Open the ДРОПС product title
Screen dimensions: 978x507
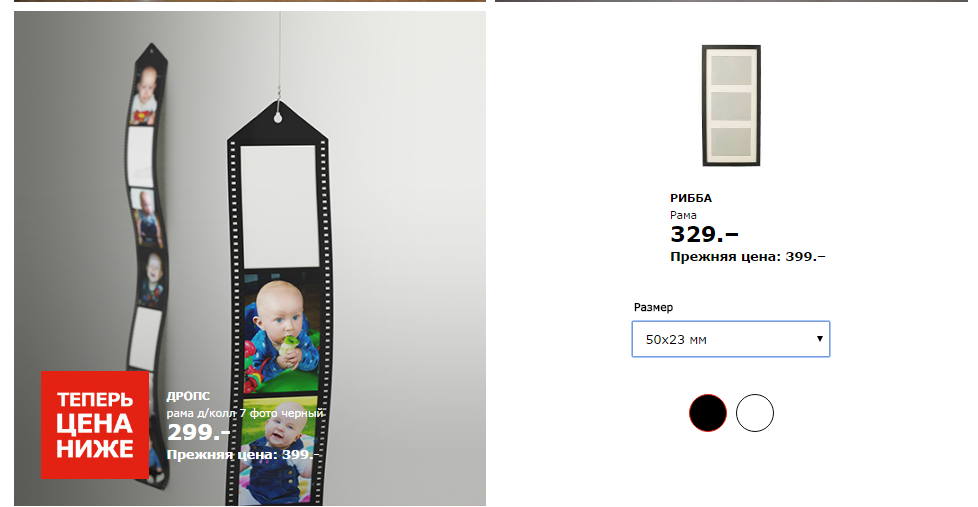188,396
